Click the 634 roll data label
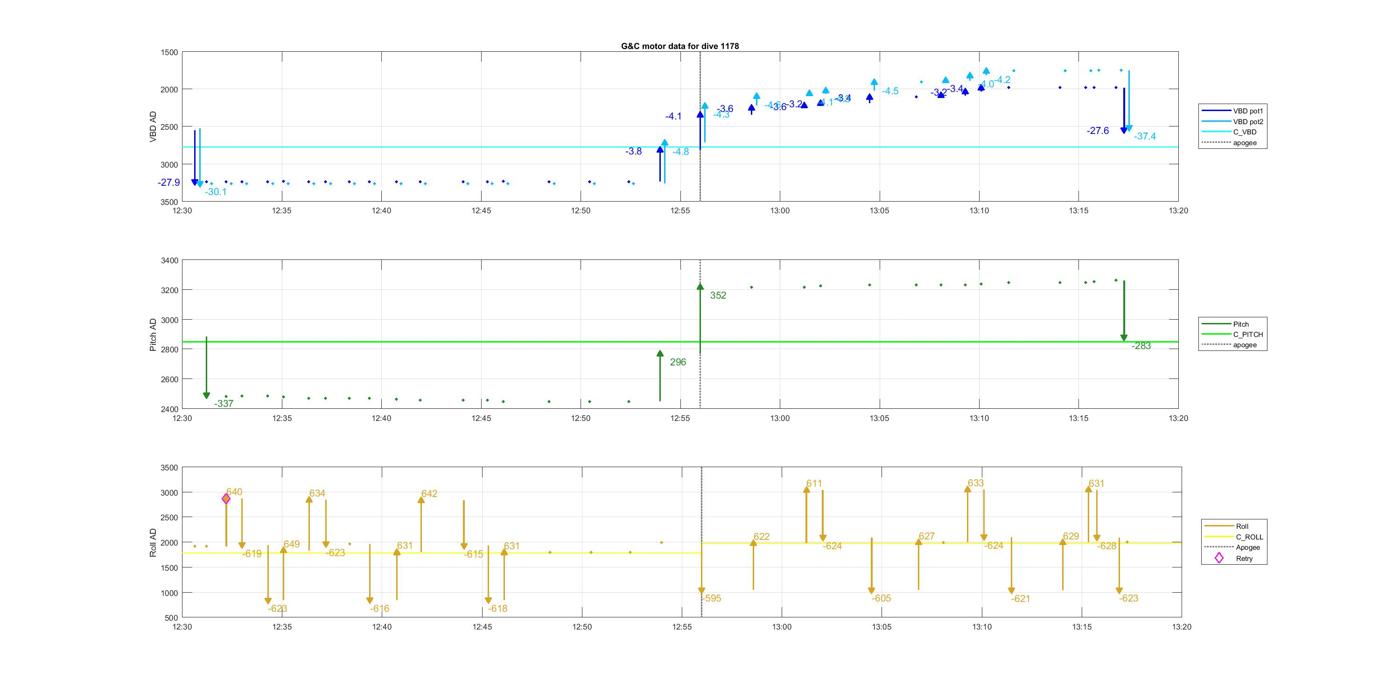This screenshot has width=1400, height=693. (317, 493)
